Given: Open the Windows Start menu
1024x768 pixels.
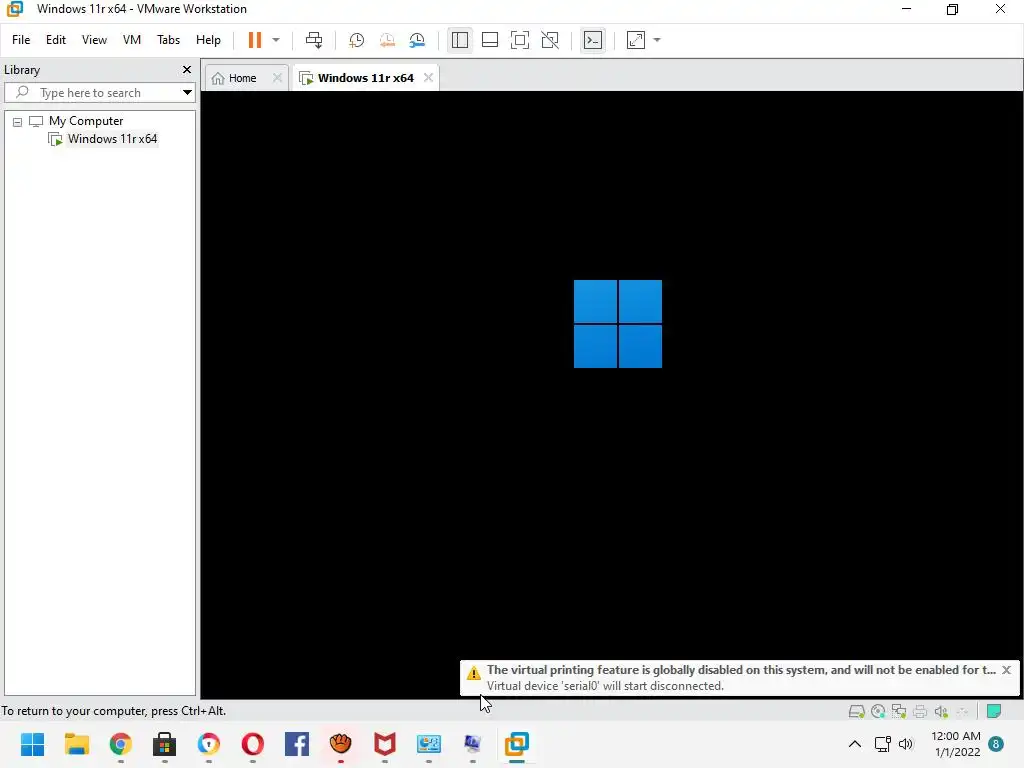Looking at the screenshot, I should (32, 744).
